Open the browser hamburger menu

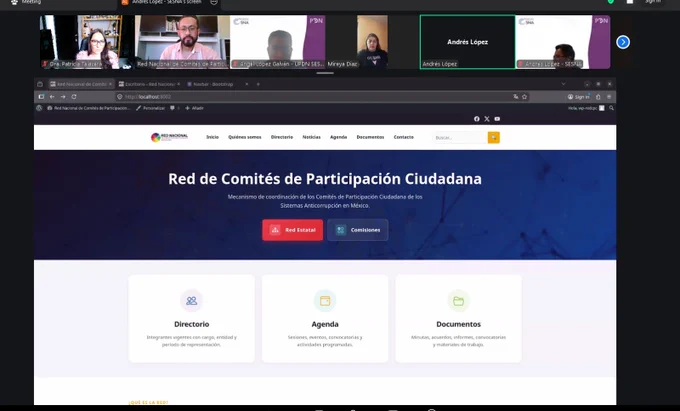coord(609,97)
